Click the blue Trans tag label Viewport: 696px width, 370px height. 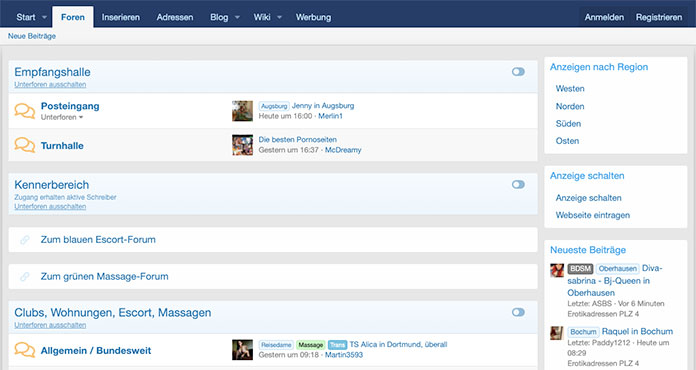(x=337, y=345)
